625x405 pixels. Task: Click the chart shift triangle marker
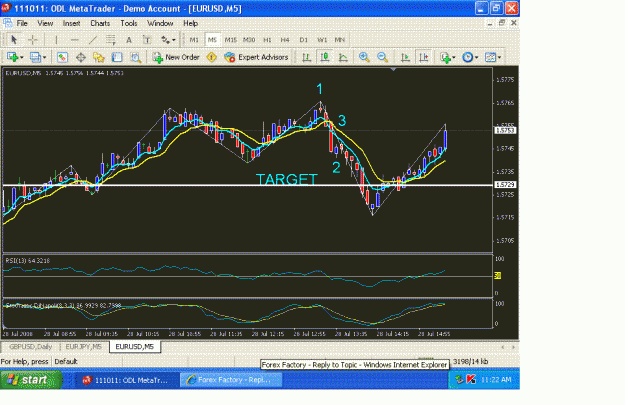click(x=393, y=70)
